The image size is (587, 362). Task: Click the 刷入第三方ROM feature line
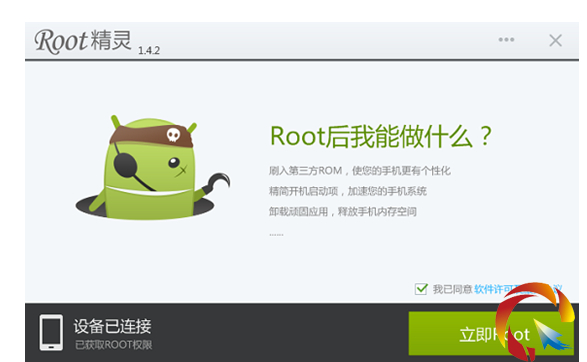[360, 171]
